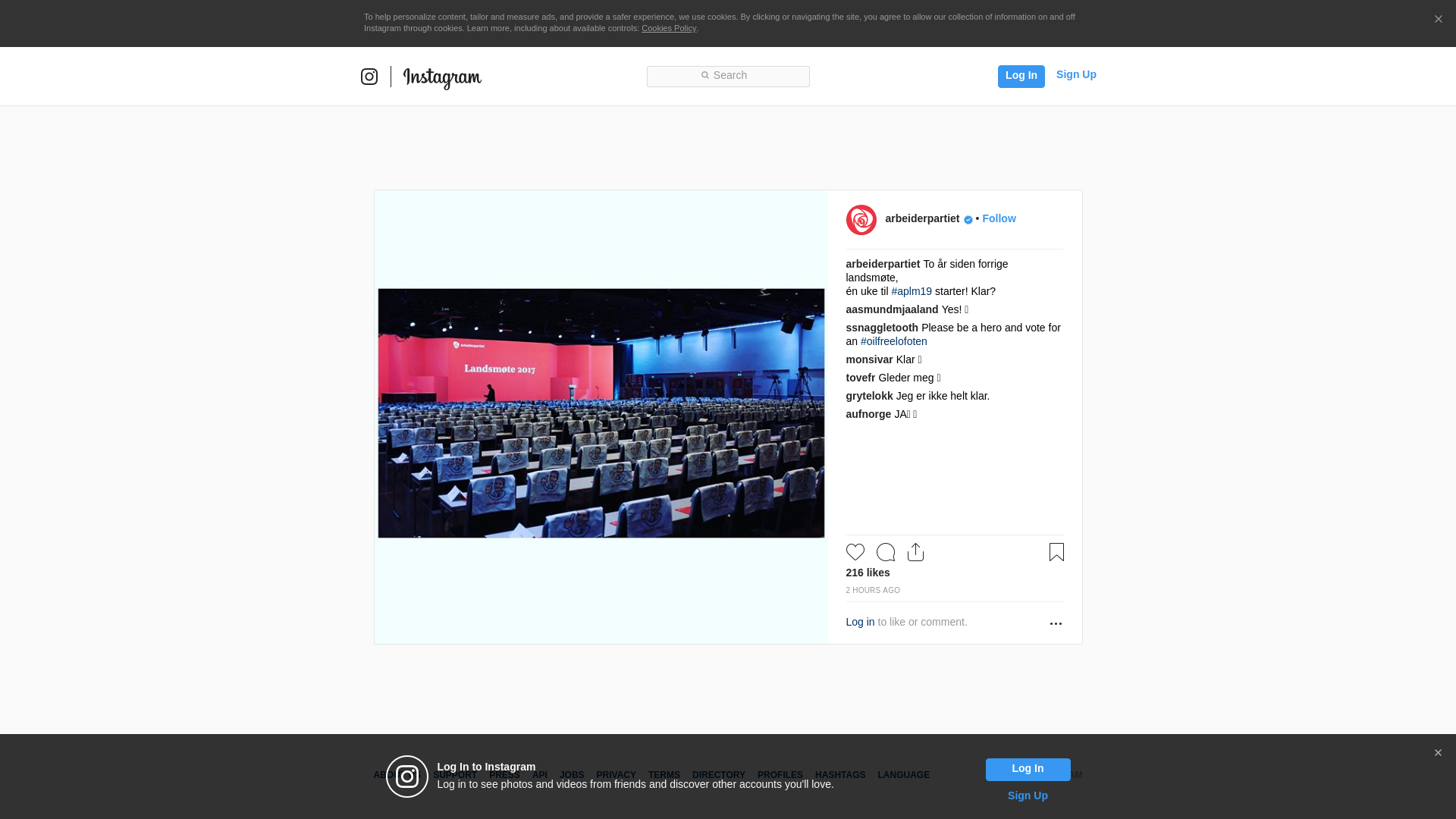This screenshot has height=819, width=1456.
Task: Save post with bookmark icon
Action: [x=1056, y=552]
